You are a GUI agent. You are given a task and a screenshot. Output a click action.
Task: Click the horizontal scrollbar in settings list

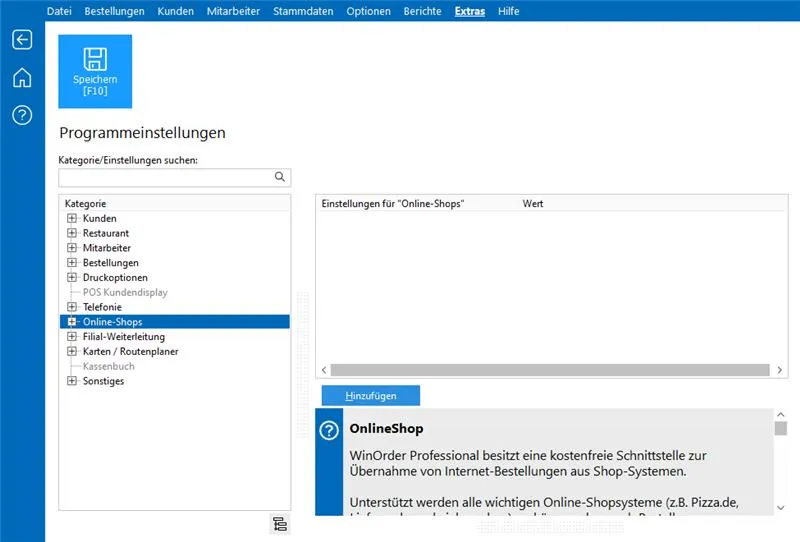coord(550,369)
